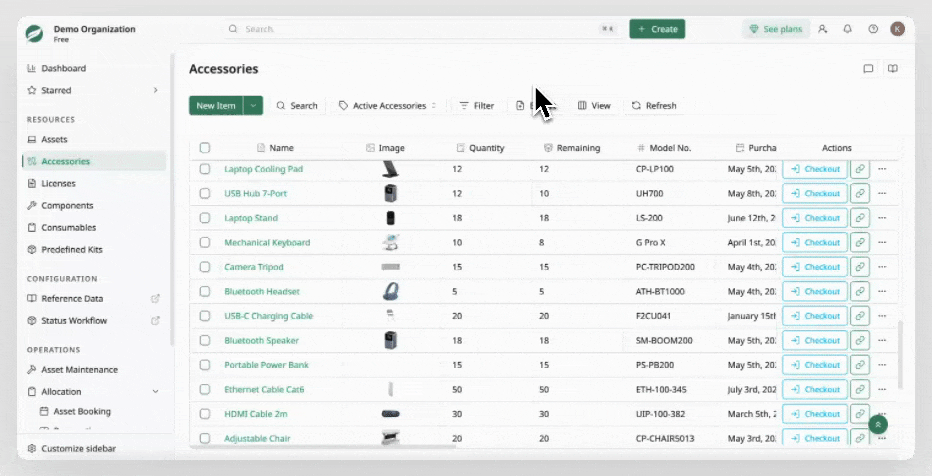Screen dimensions: 932x476
Task: Open external link icon beside Status Workflow
Action: (x=155, y=320)
